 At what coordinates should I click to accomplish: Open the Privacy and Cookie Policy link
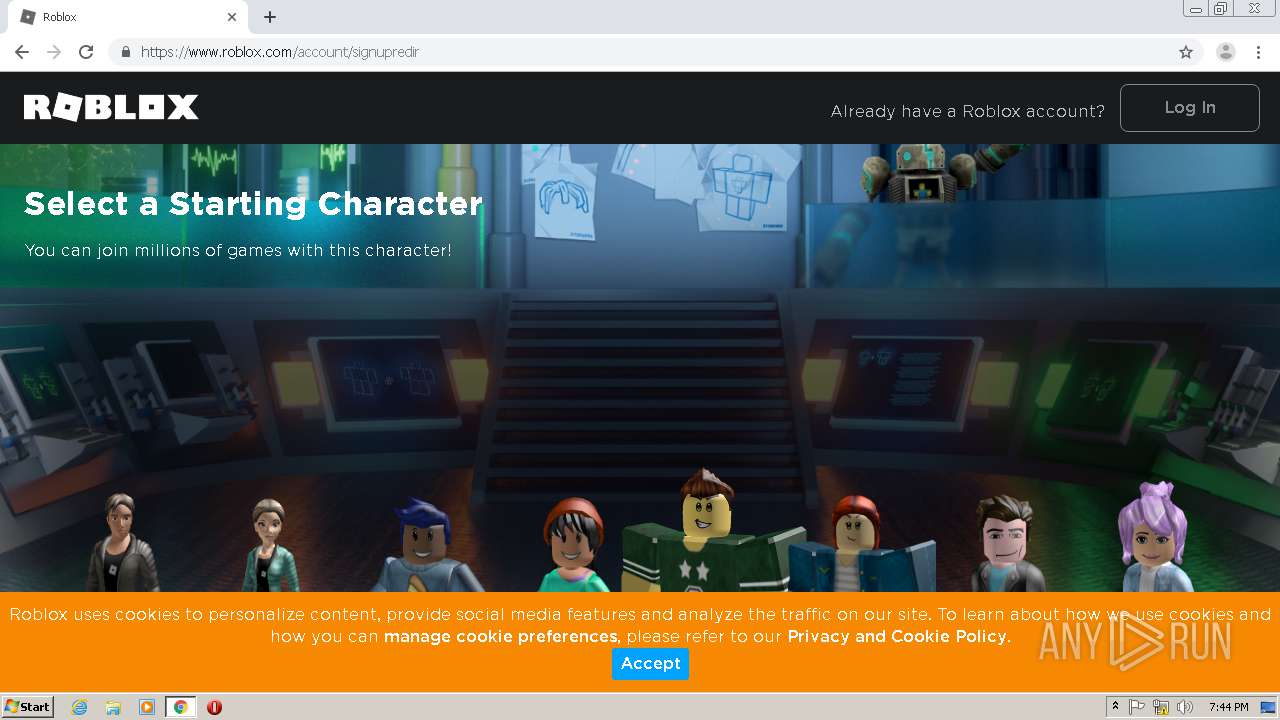tap(897, 636)
